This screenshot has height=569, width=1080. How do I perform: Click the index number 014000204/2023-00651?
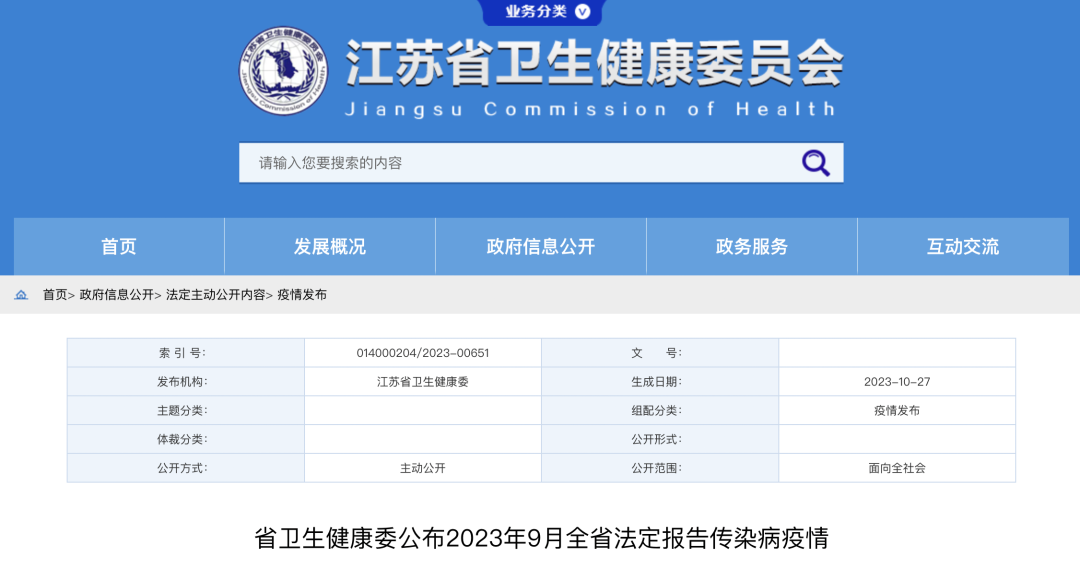(x=422, y=353)
